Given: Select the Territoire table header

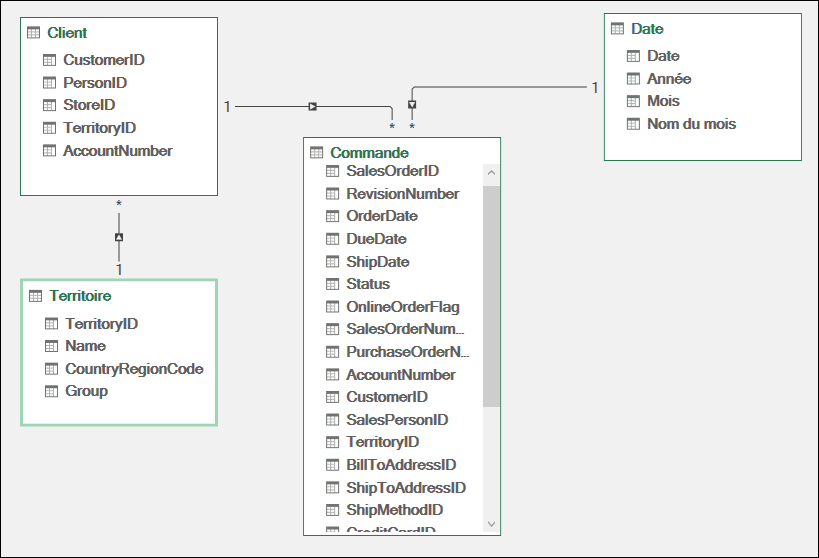Looking at the screenshot, I should click(80, 296).
